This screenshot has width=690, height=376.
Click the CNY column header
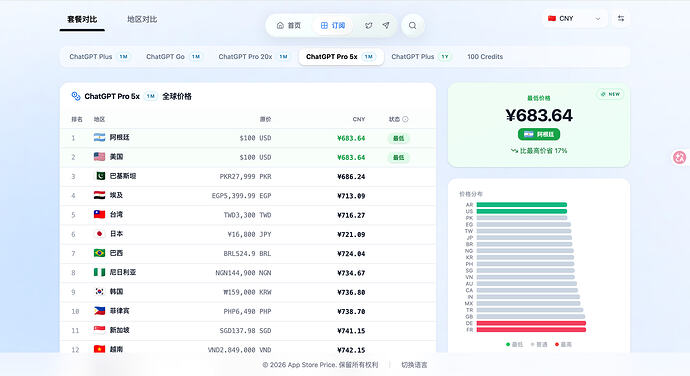(359, 119)
